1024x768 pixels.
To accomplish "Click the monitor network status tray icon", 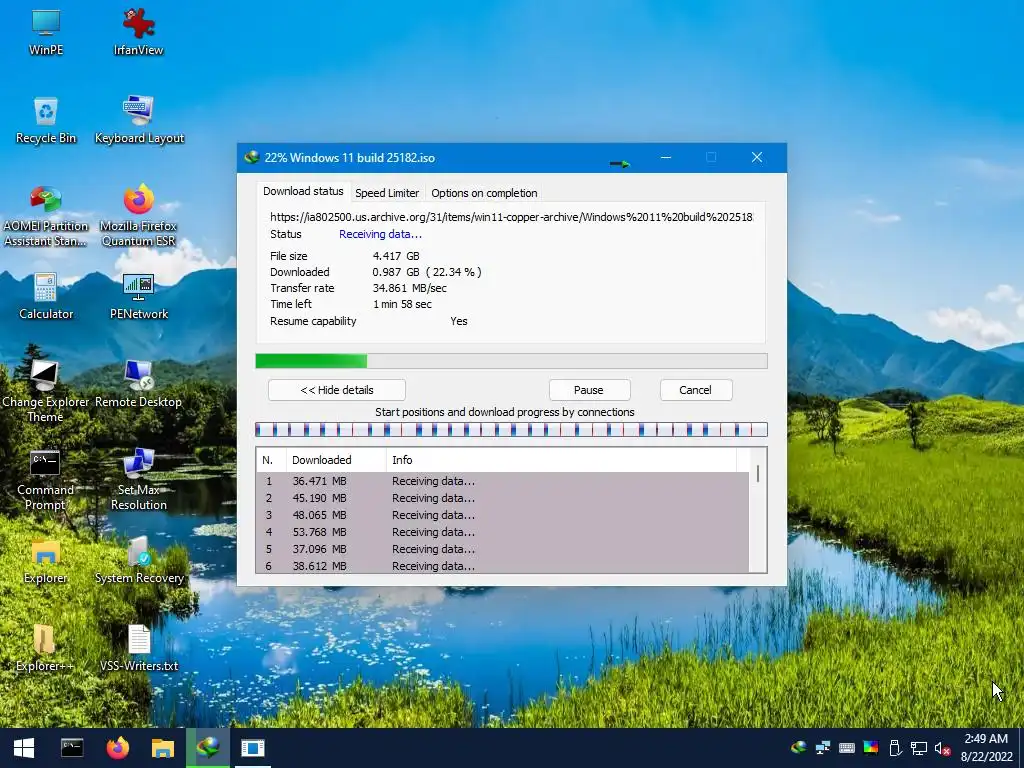I will [919, 748].
